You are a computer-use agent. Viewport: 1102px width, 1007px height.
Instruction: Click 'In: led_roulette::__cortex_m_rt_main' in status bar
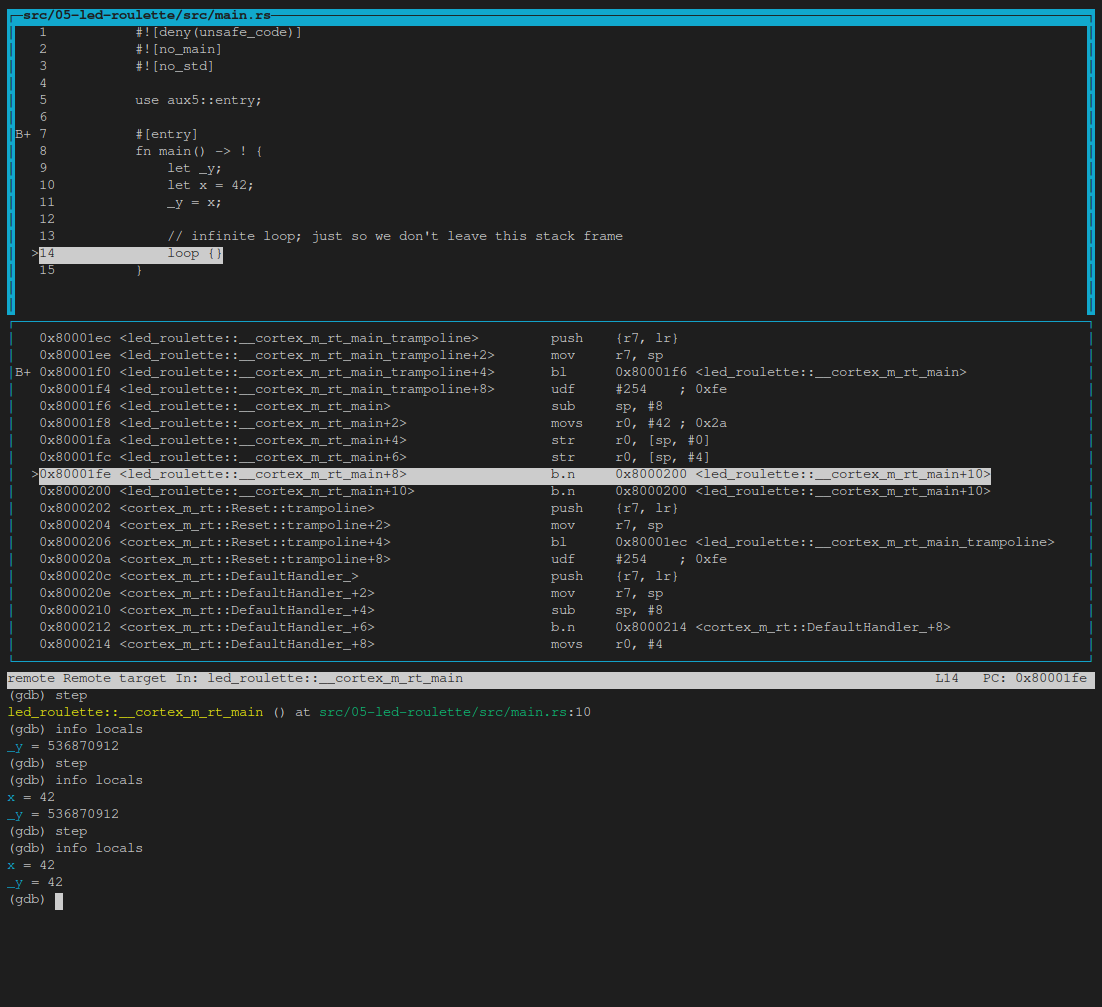pyautogui.click(x=319, y=679)
